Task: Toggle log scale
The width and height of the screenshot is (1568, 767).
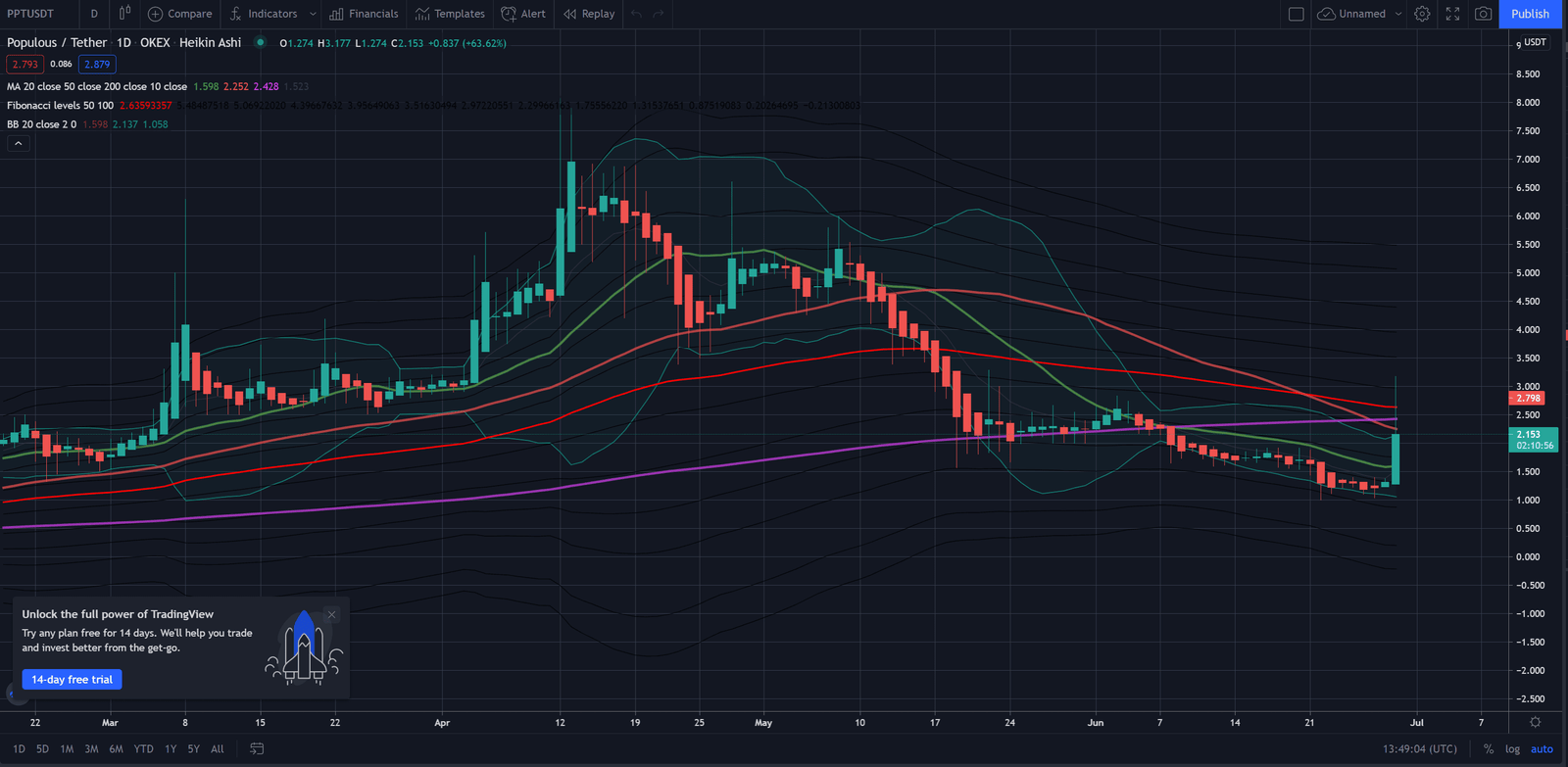Action: pyautogui.click(x=1512, y=748)
